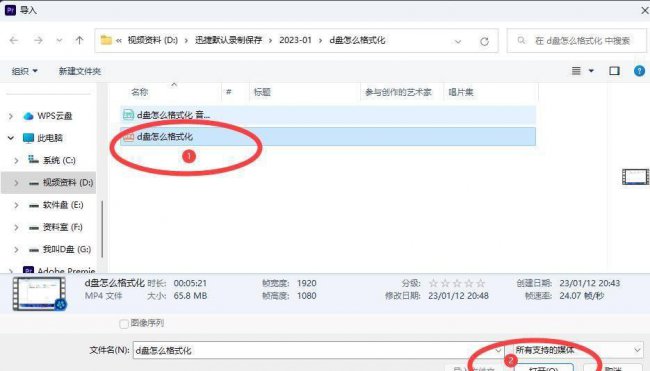Close the 导入 dialog window
The width and height of the screenshot is (650, 371).
click(644, 10)
